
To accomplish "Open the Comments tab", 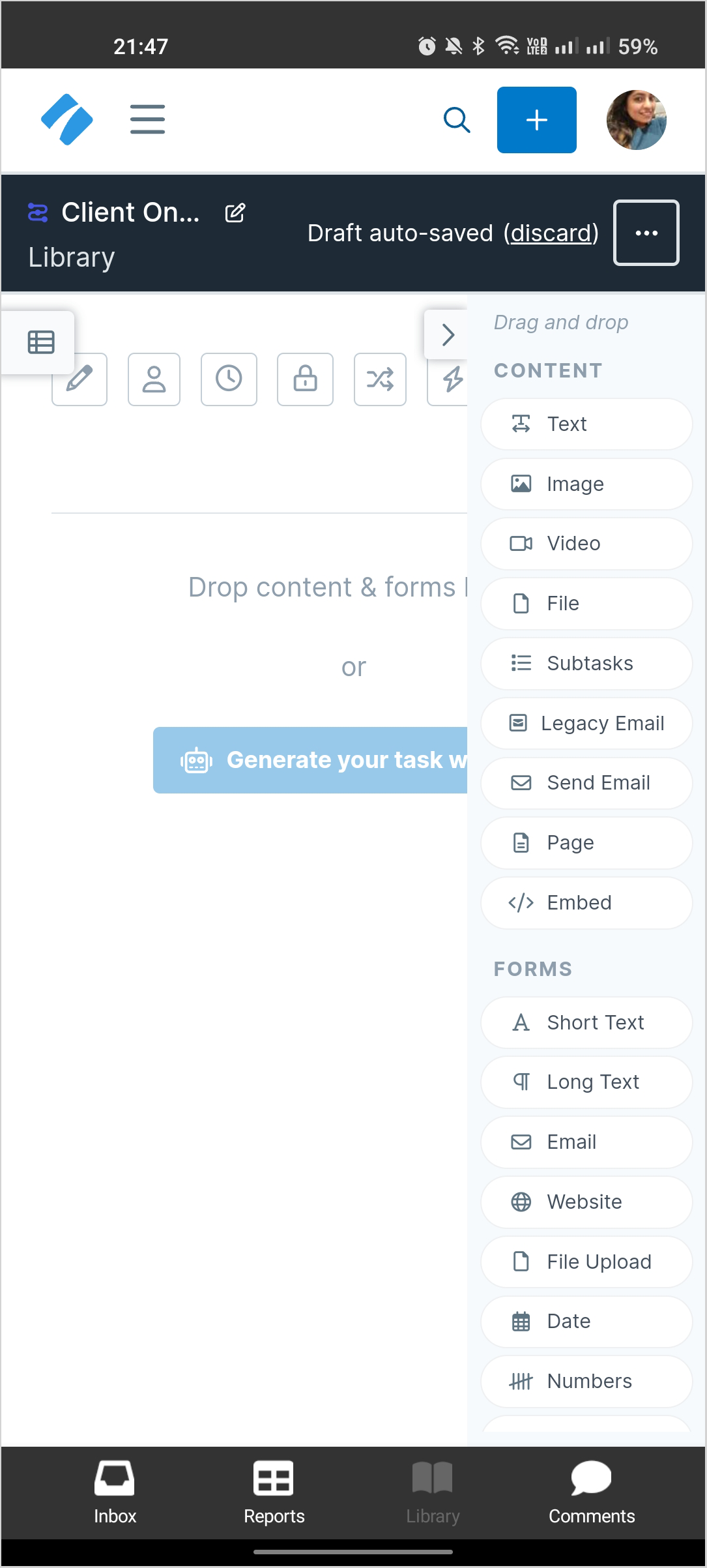I will 591,1492.
